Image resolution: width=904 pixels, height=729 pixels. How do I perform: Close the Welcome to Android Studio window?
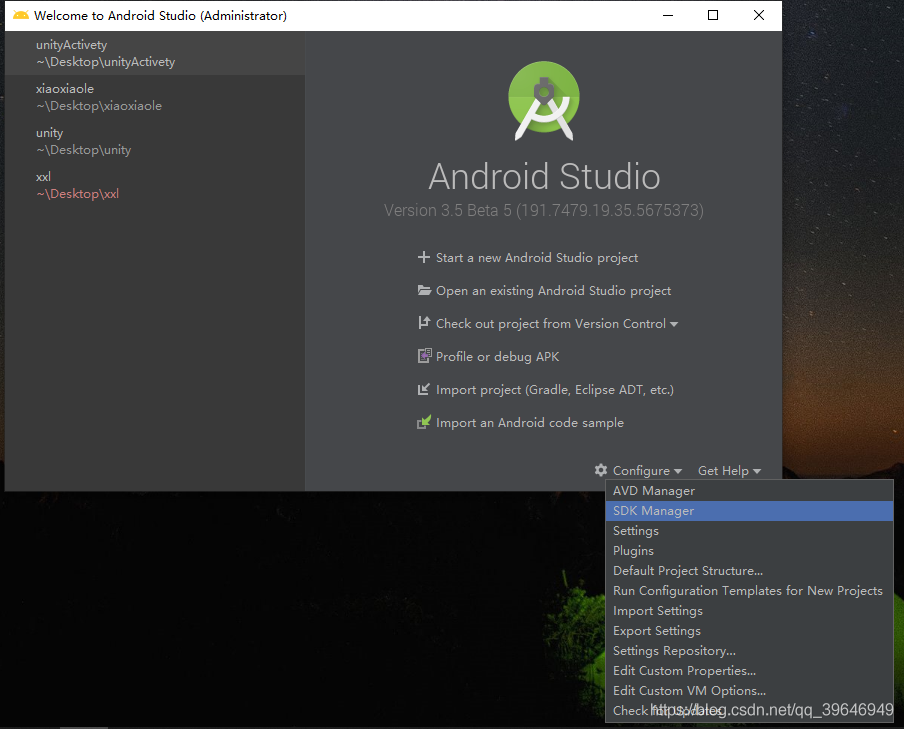[x=759, y=16]
